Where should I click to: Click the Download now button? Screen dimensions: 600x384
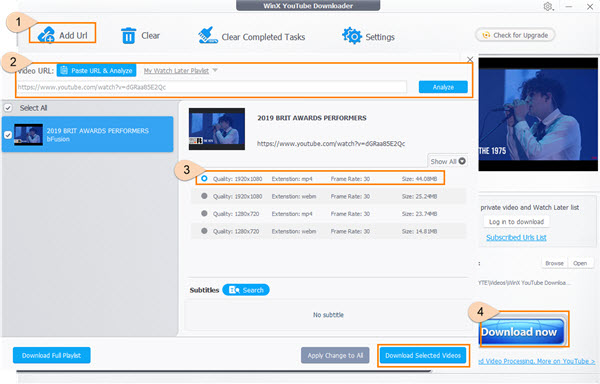pos(522,332)
